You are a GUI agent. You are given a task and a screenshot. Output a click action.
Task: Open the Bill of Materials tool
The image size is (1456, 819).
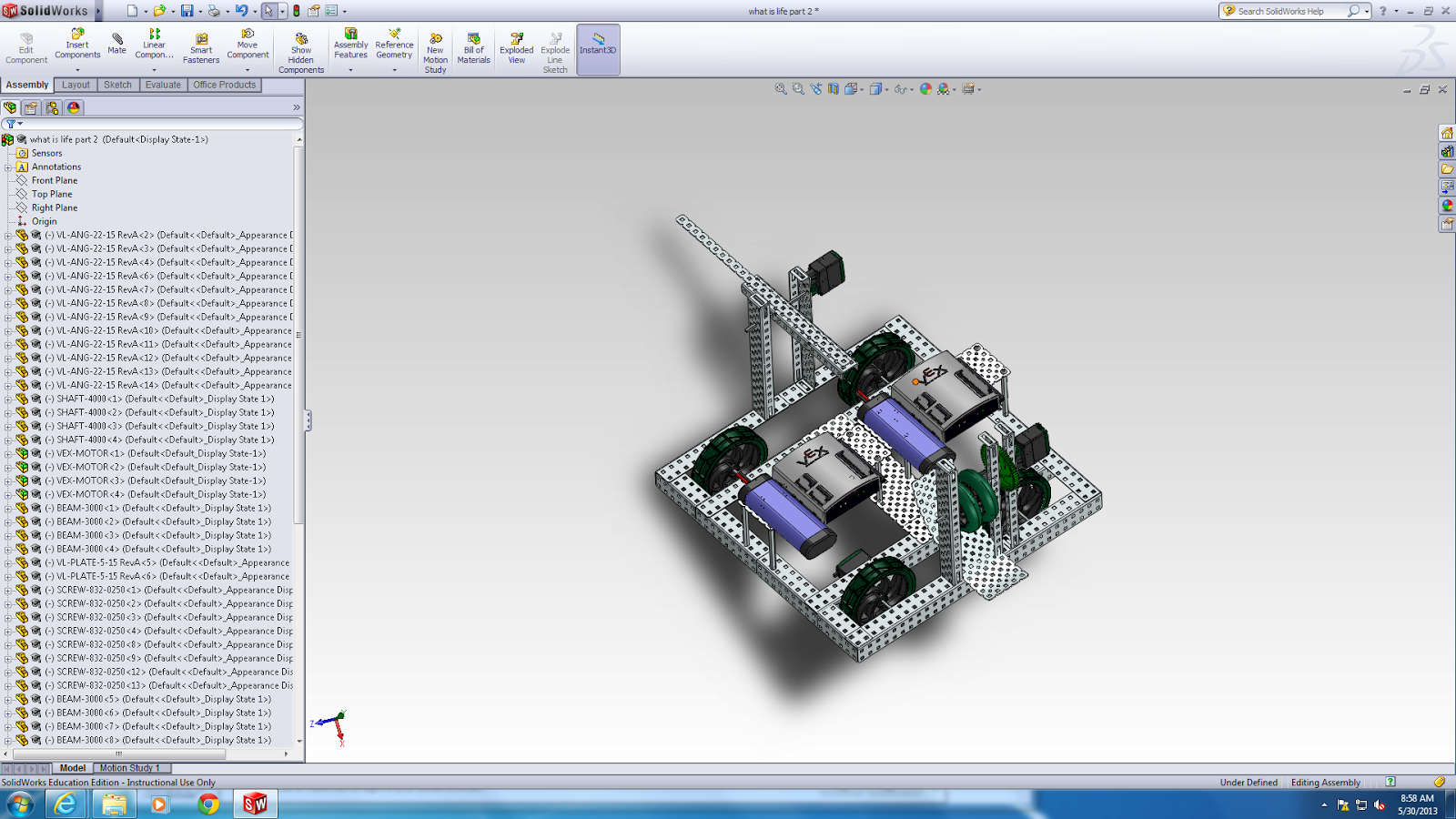point(472,45)
